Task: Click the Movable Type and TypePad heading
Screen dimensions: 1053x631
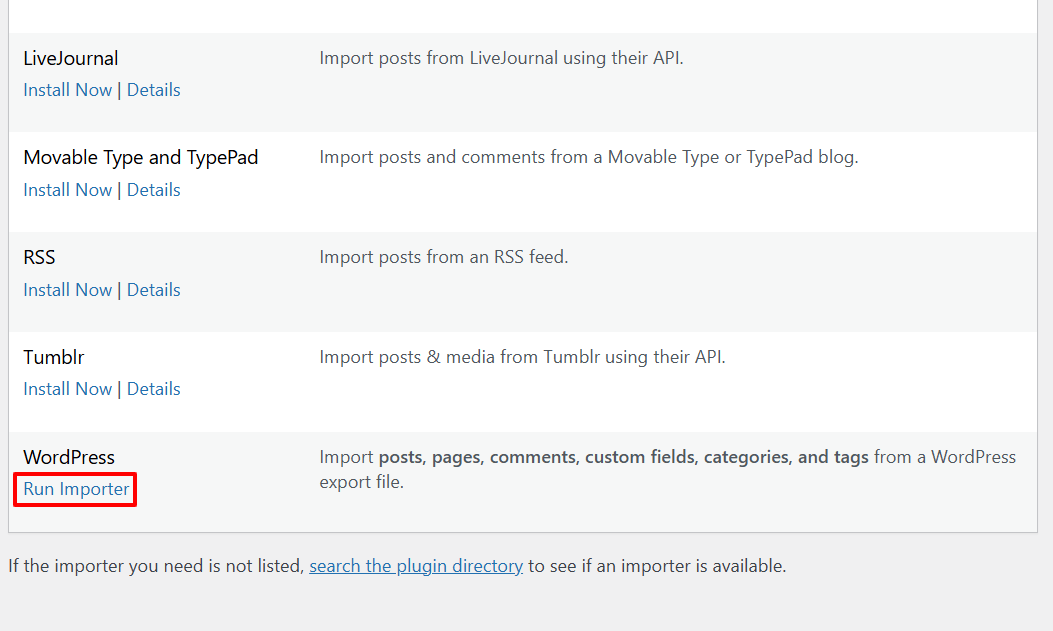Action: 141,158
